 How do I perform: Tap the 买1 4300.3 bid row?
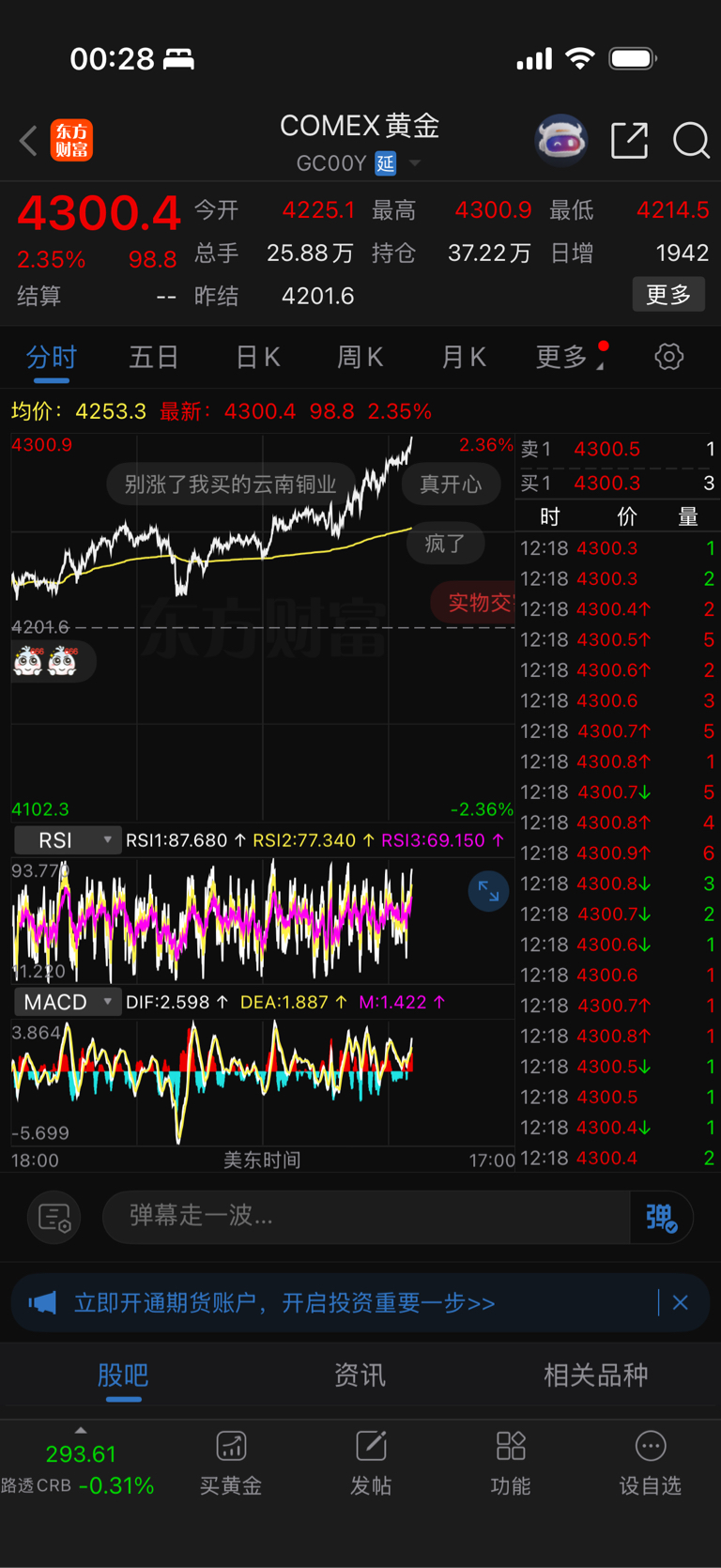[x=618, y=484]
